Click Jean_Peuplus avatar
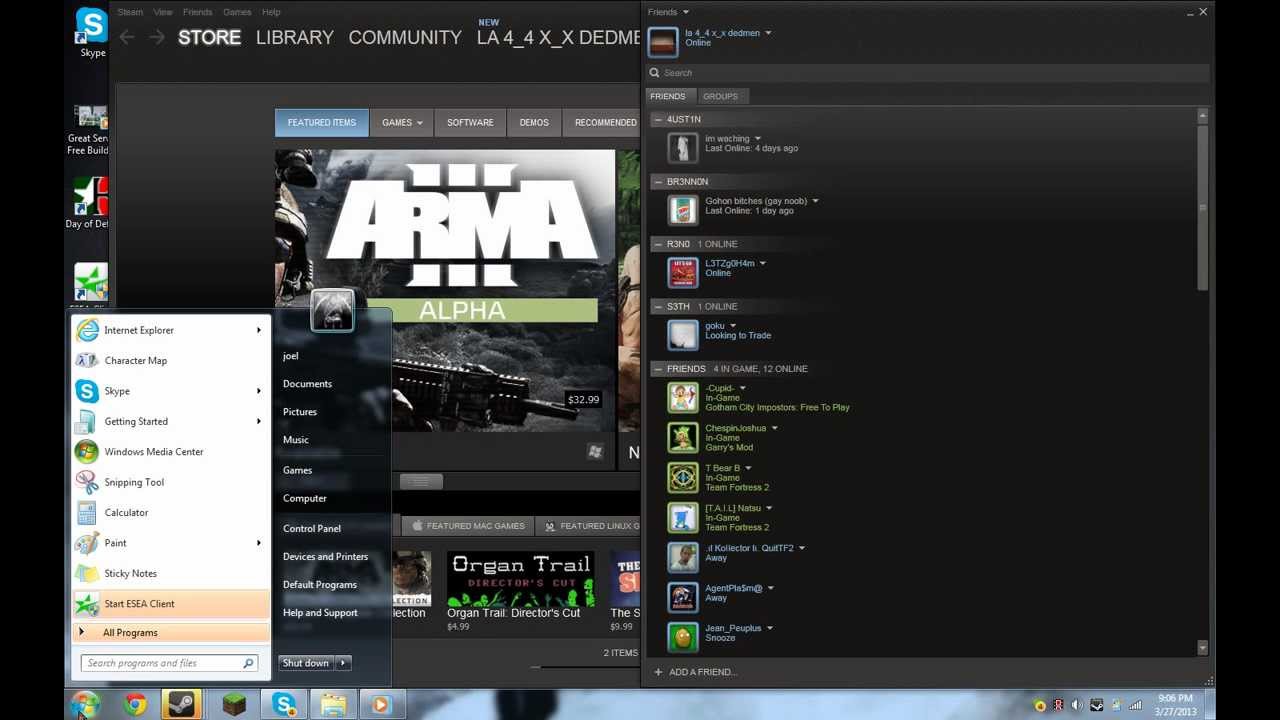Viewport: 1280px width, 720px height. tap(683, 637)
